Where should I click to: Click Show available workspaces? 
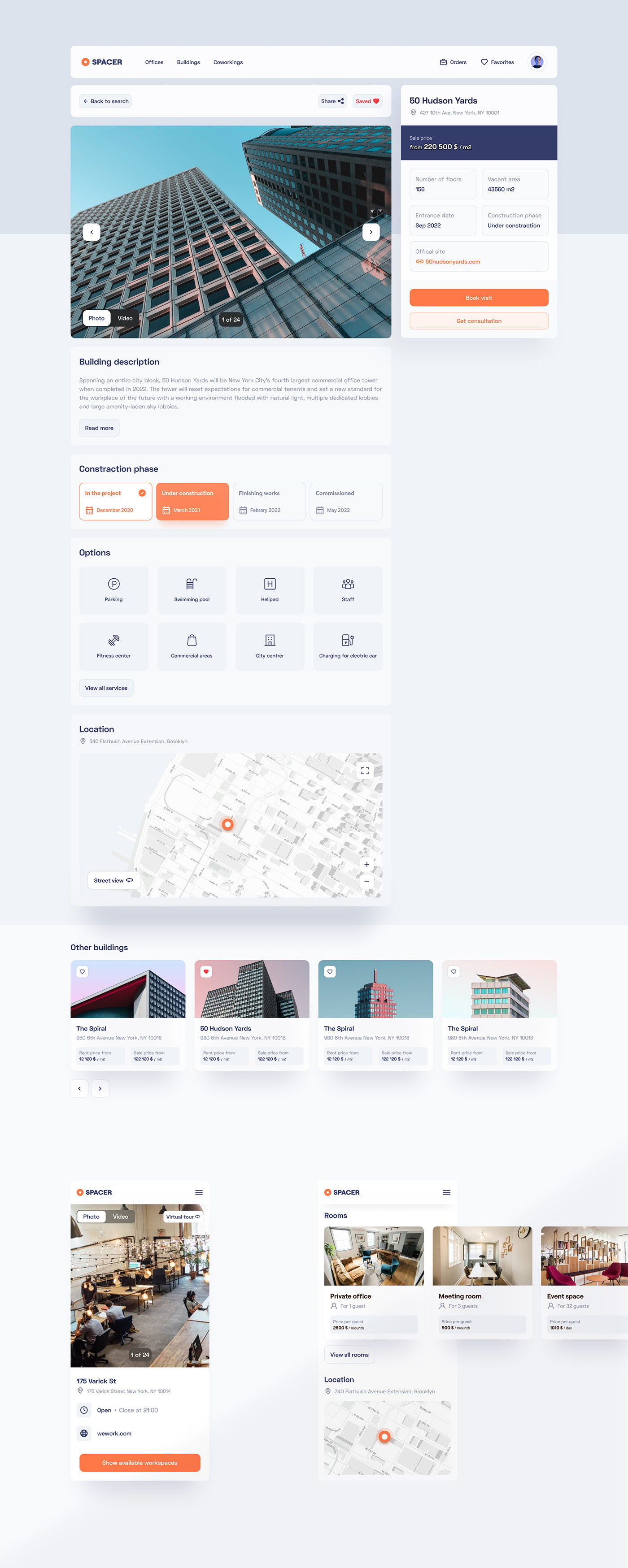point(140,1463)
